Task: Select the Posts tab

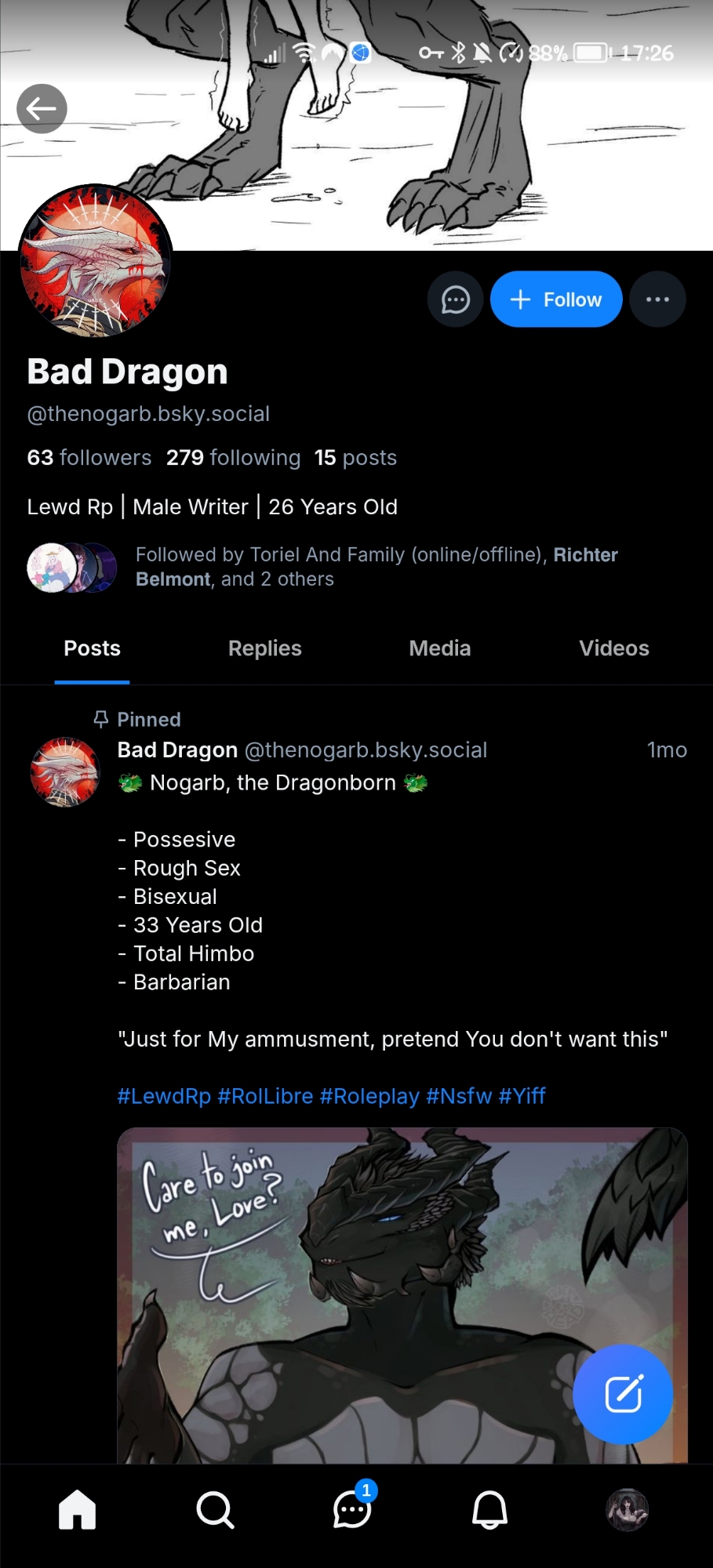Action: pos(93,648)
